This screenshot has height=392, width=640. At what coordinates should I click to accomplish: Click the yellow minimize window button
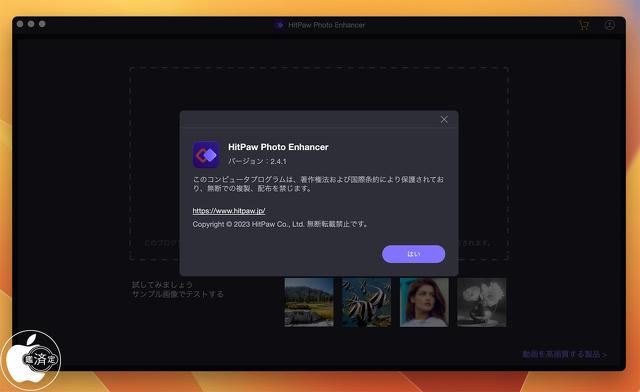[x=31, y=24]
